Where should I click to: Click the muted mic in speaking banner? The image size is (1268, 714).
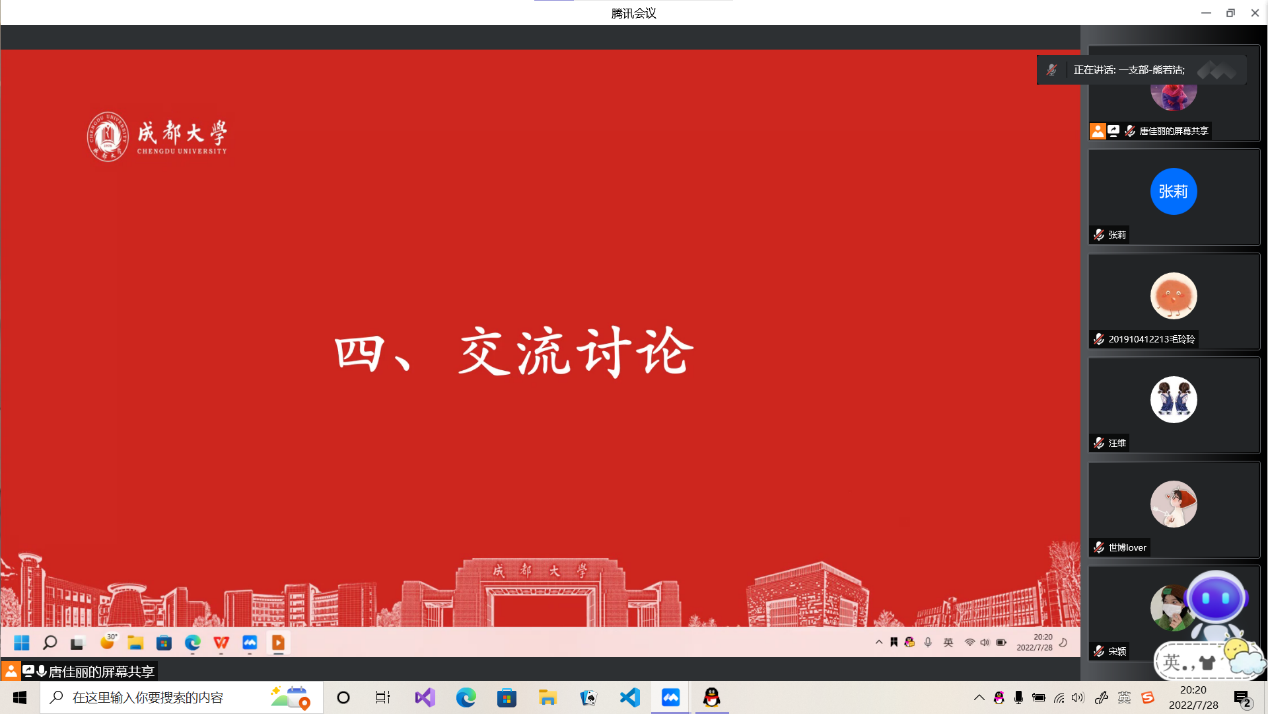tap(1051, 70)
